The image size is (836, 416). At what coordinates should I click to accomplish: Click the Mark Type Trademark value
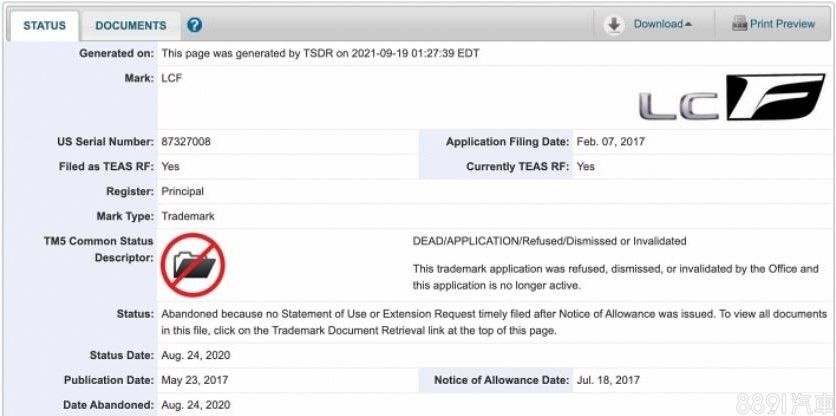(x=188, y=215)
